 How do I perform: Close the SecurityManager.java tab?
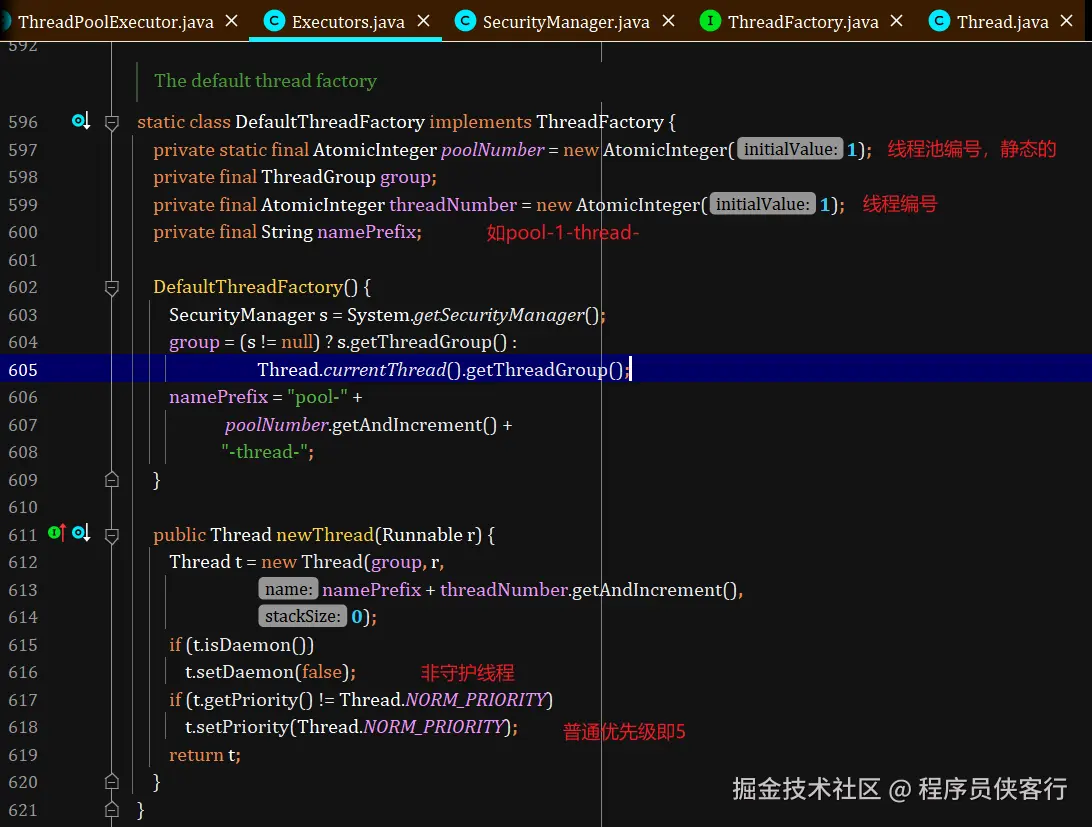(x=669, y=22)
